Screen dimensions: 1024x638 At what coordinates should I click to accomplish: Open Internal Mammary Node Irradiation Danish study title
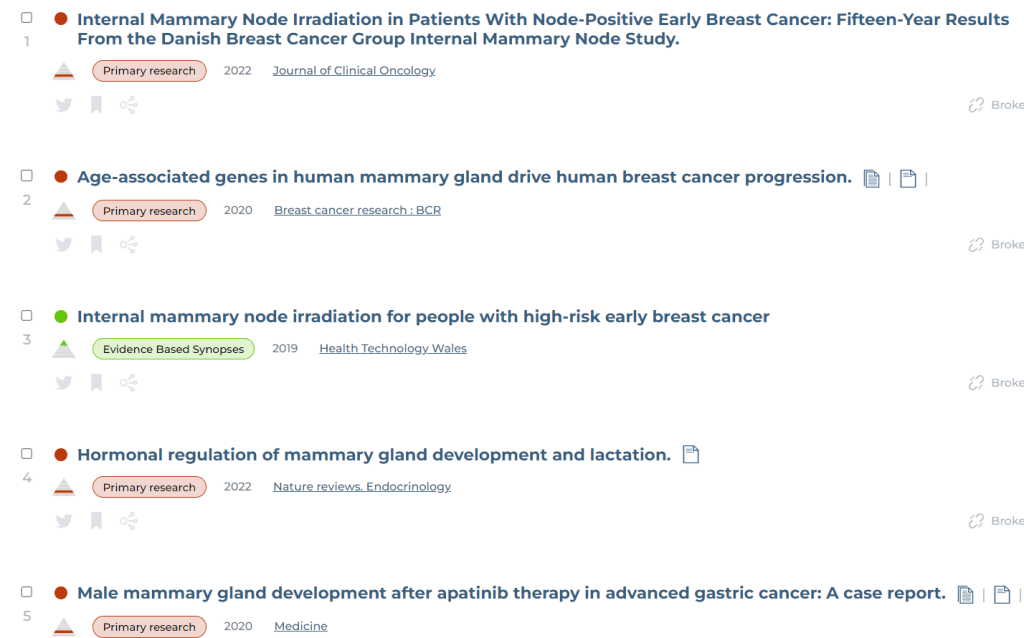(x=543, y=29)
